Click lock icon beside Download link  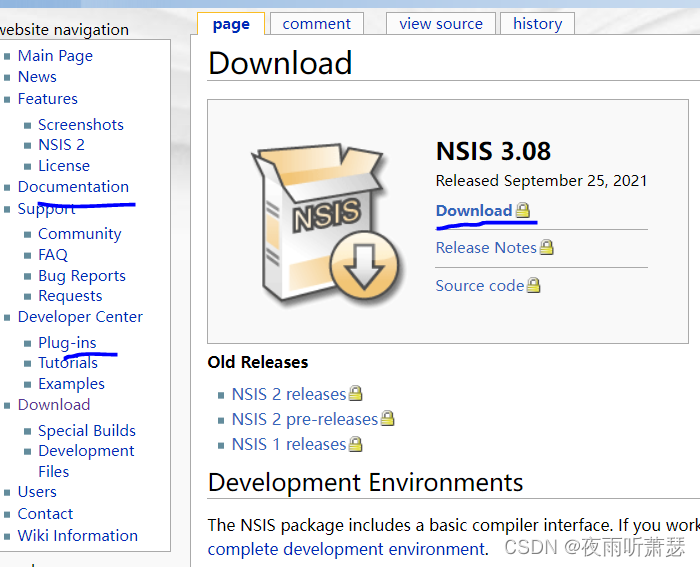[x=523, y=210]
